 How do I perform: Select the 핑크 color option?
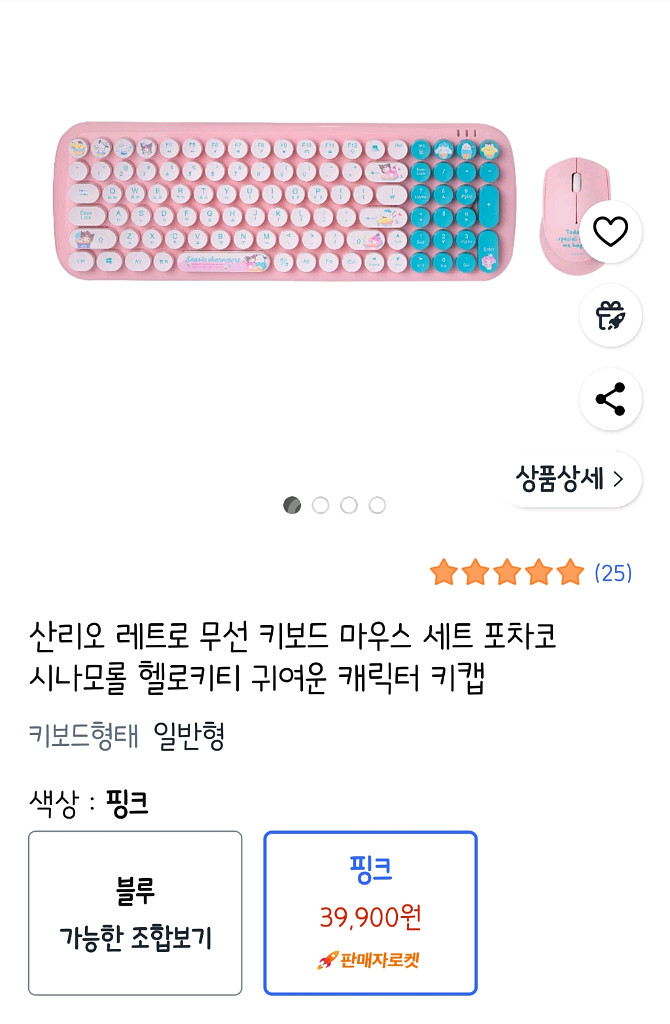pos(370,912)
